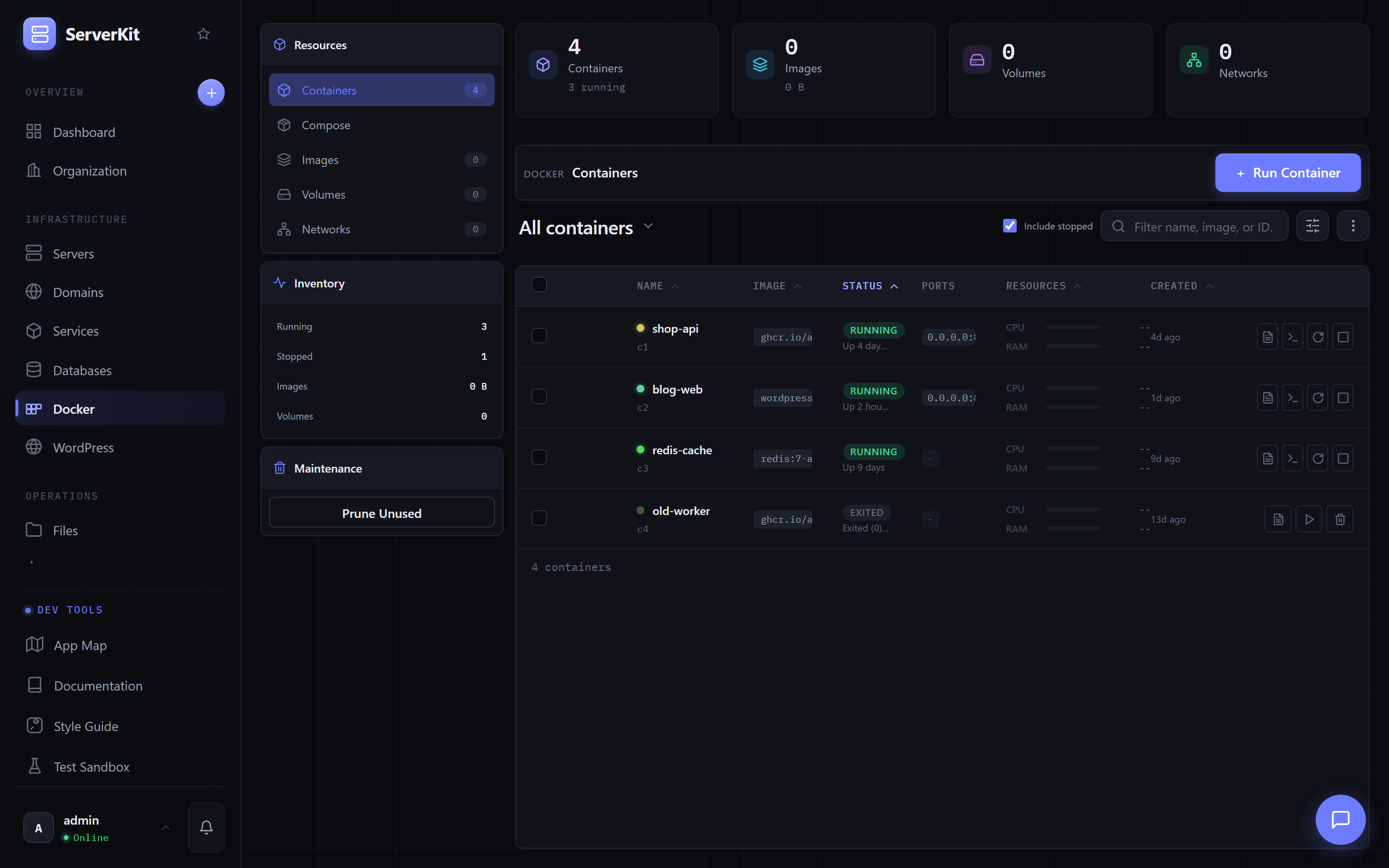Screen dimensions: 1389x868
Task: Stop the shop-api container
Action: pos(1343,337)
